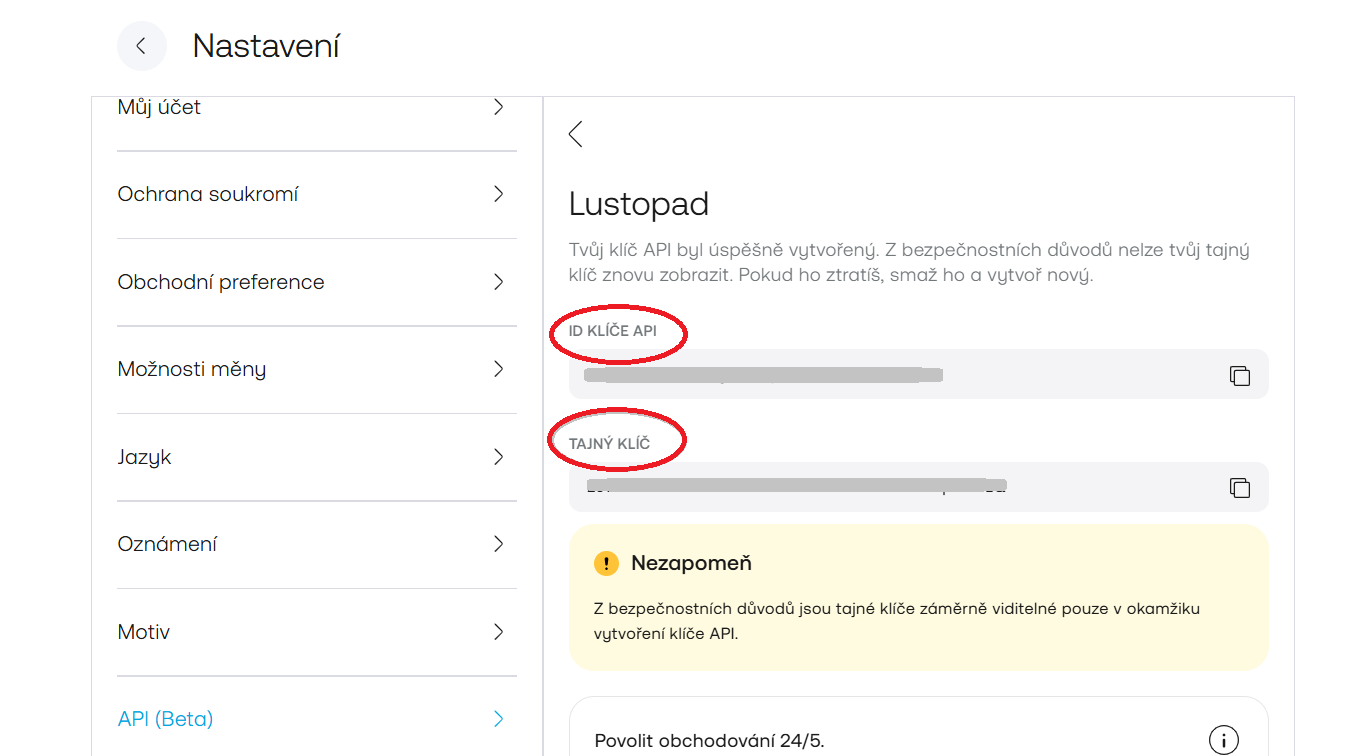Image resolution: width=1368 pixels, height=756 pixels.
Task: Select the API (Beta) menu entry
Action: point(165,719)
